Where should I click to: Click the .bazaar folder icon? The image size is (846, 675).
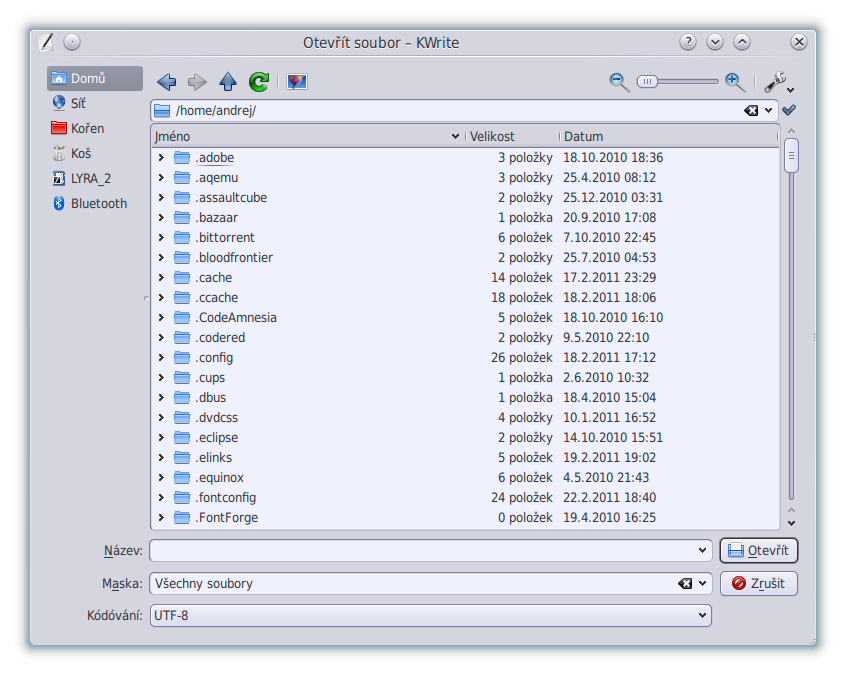tap(182, 217)
